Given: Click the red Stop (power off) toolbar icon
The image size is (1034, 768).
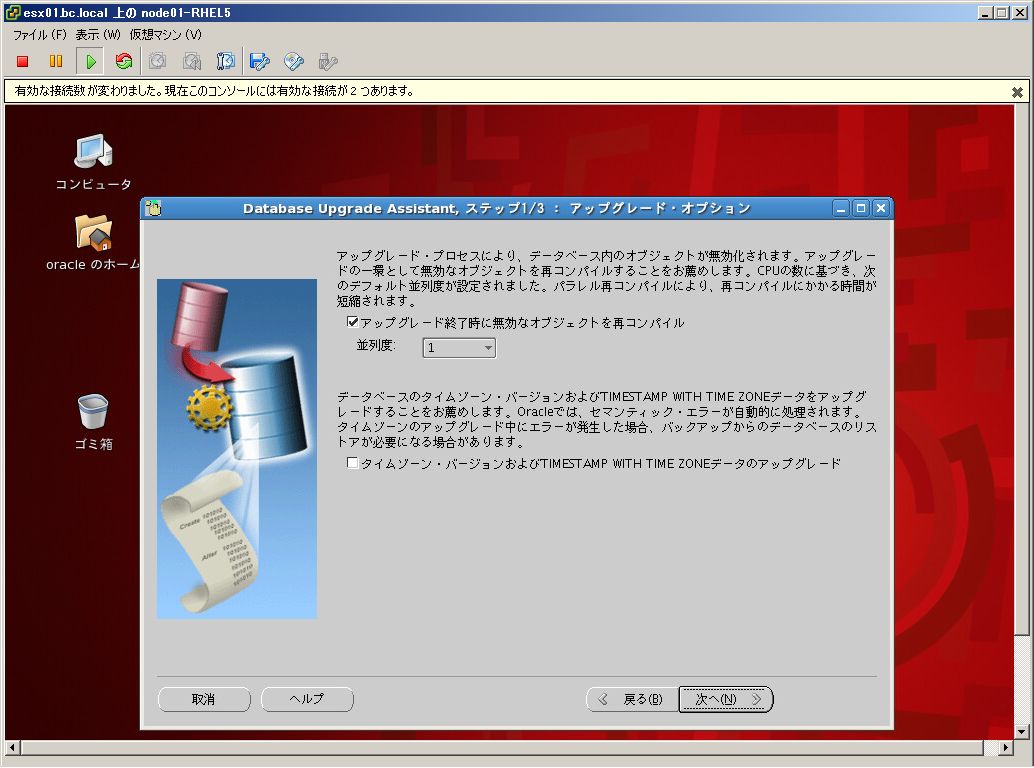Looking at the screenshot, I should 22,61.
